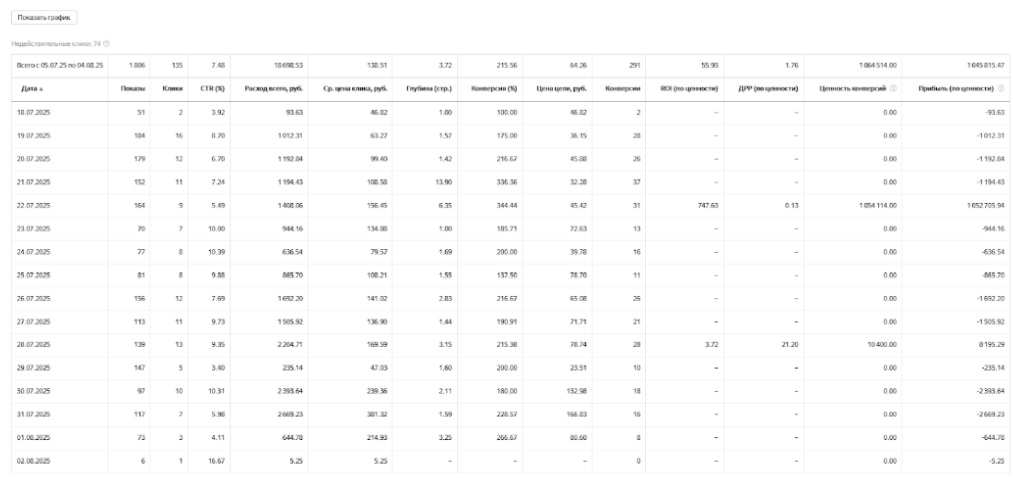Sort by Конверсия (%) header
The height and width of the screenshot is (478, 1013).
click(494, 88)
